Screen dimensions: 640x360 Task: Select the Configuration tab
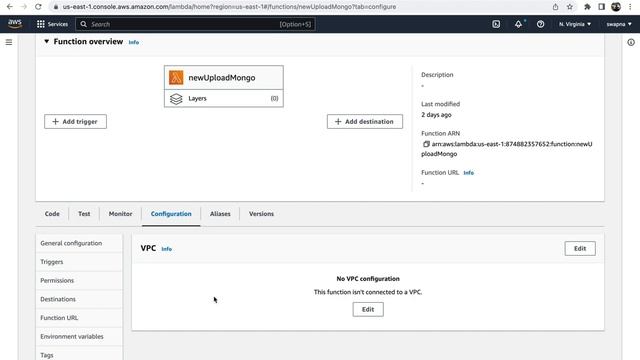[171, 214]
